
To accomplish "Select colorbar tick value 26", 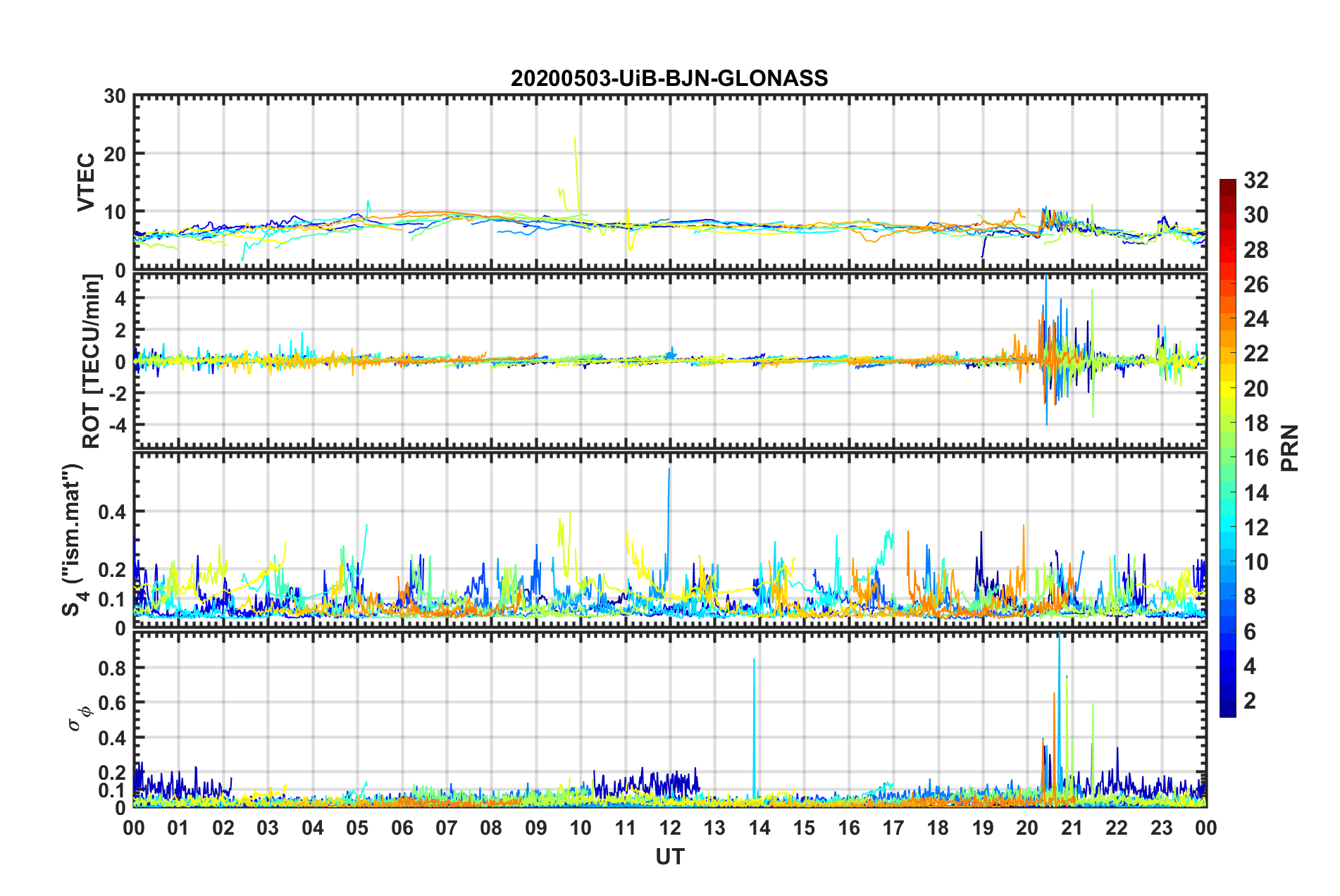I will pos(1256,285).
